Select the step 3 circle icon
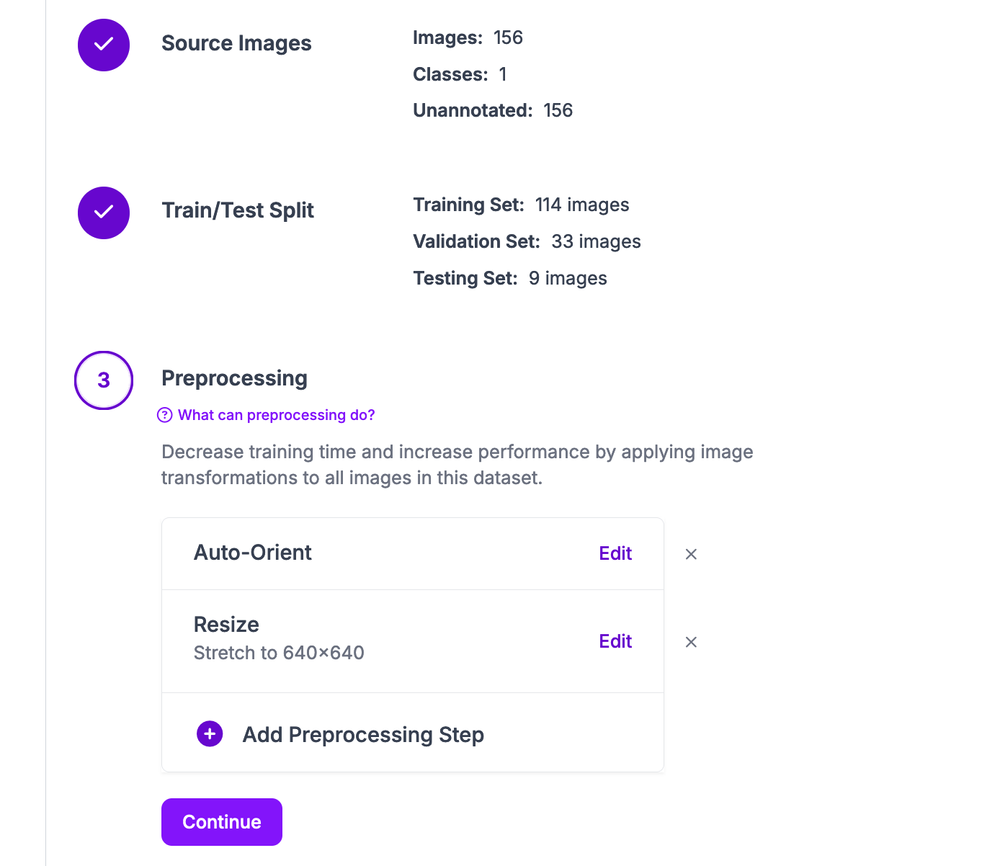This screenshot has width=1000, height=866. pos(104,380)
